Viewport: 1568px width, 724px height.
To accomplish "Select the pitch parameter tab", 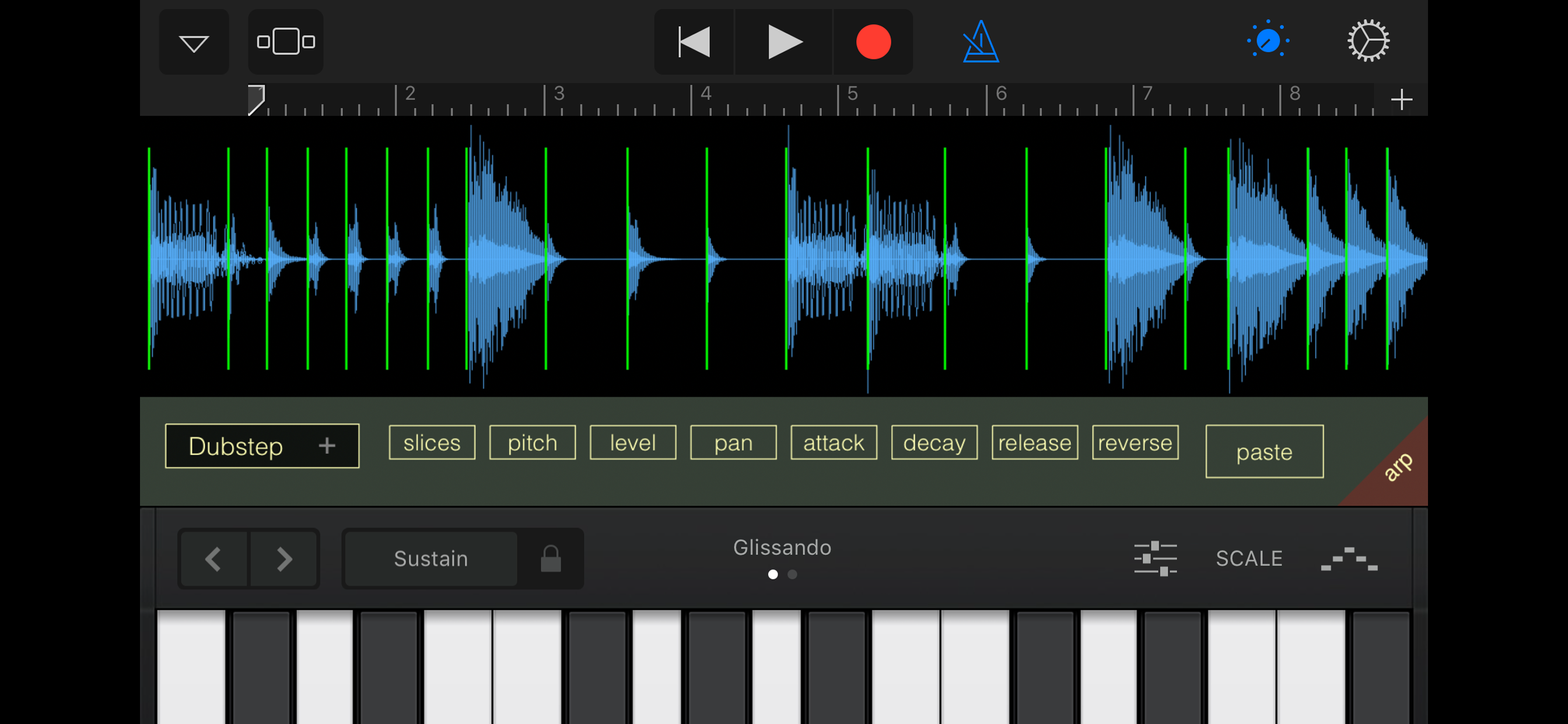I will [532, 442].
